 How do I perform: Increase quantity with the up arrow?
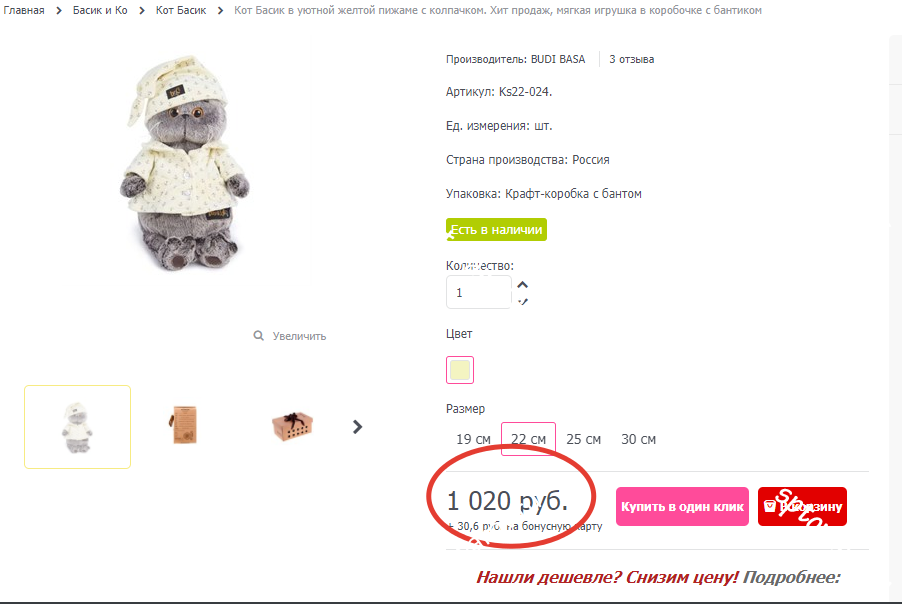(x=522, y=285)
